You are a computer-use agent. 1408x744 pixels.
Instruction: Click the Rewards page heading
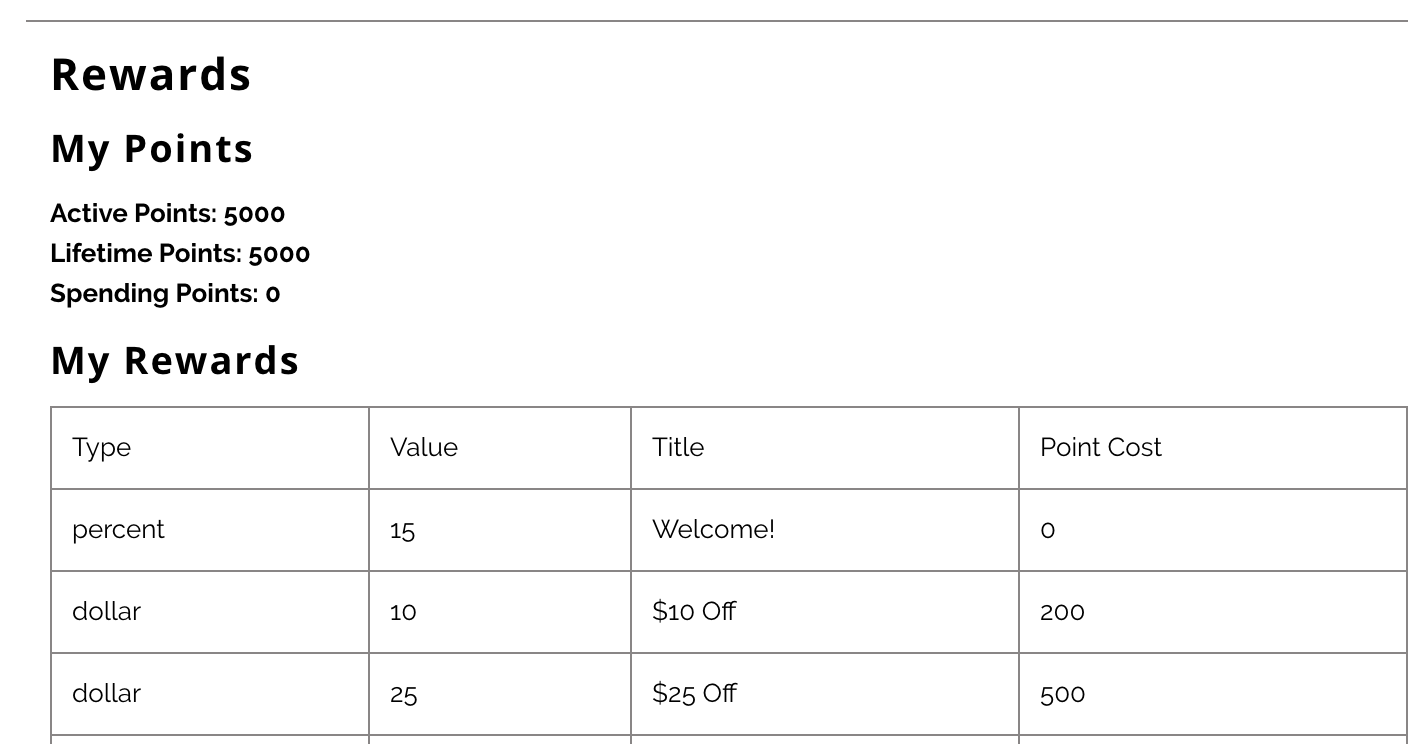[x=151, y=75]
